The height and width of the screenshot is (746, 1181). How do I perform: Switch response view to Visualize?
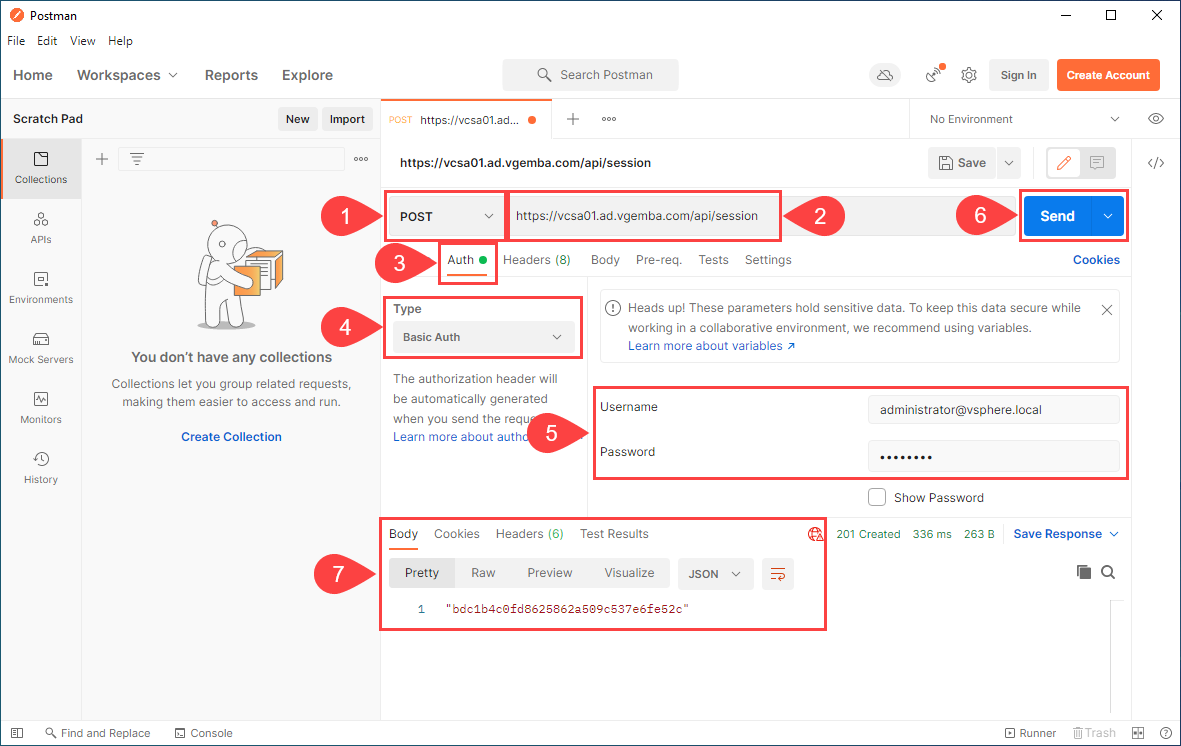[x=629, y=573]
